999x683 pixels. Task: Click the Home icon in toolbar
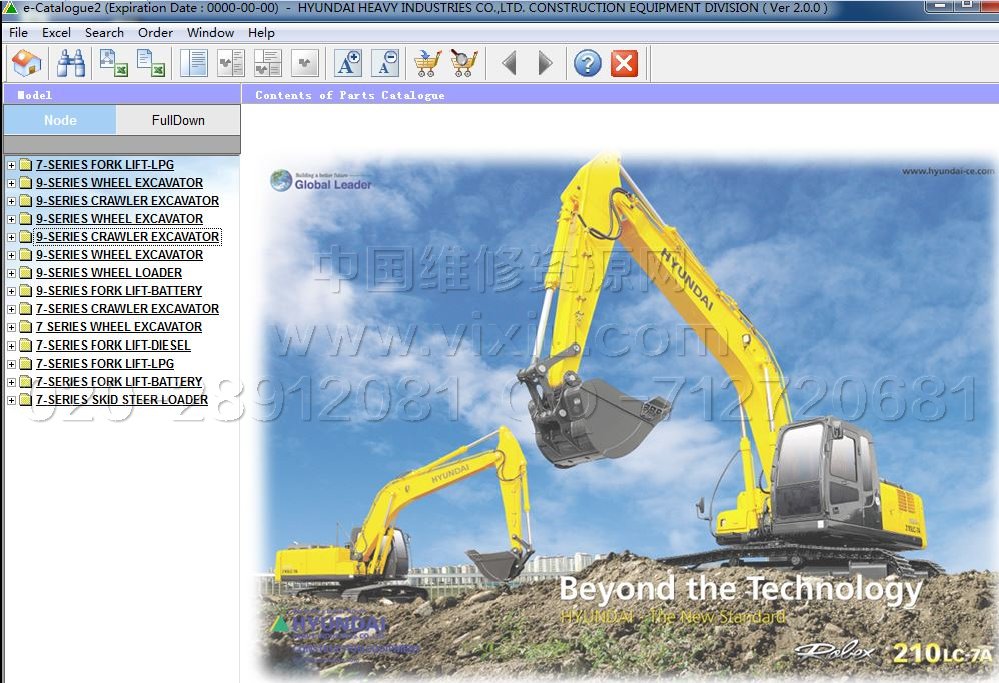coord(27,64)
